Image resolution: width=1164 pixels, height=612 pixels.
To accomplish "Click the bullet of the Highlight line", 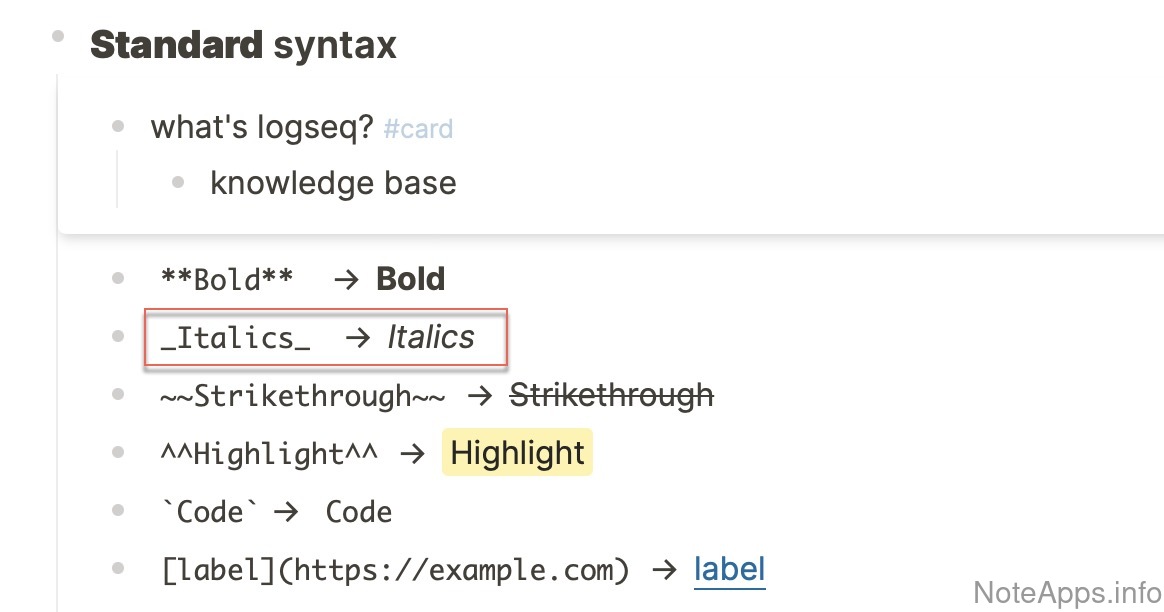I will pos(118,452).
